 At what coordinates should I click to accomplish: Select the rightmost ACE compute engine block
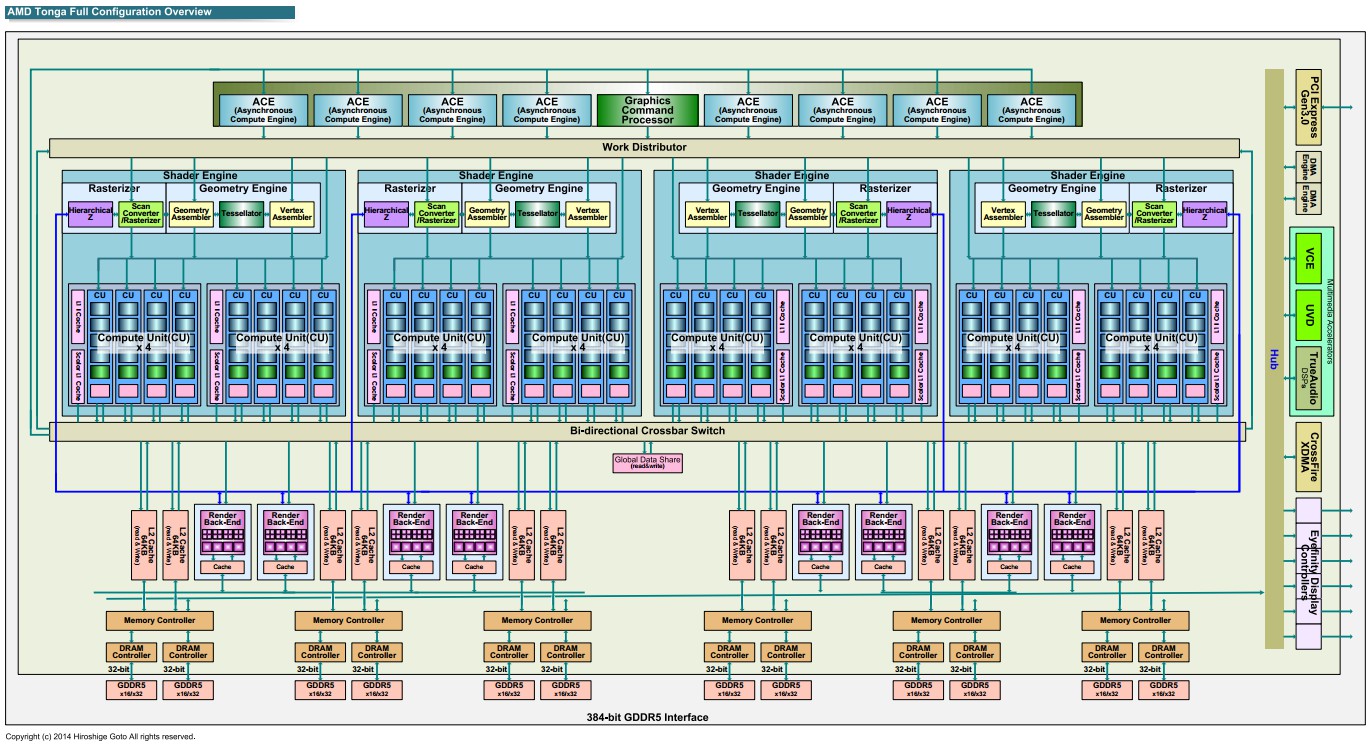(x=1031, y=110)
